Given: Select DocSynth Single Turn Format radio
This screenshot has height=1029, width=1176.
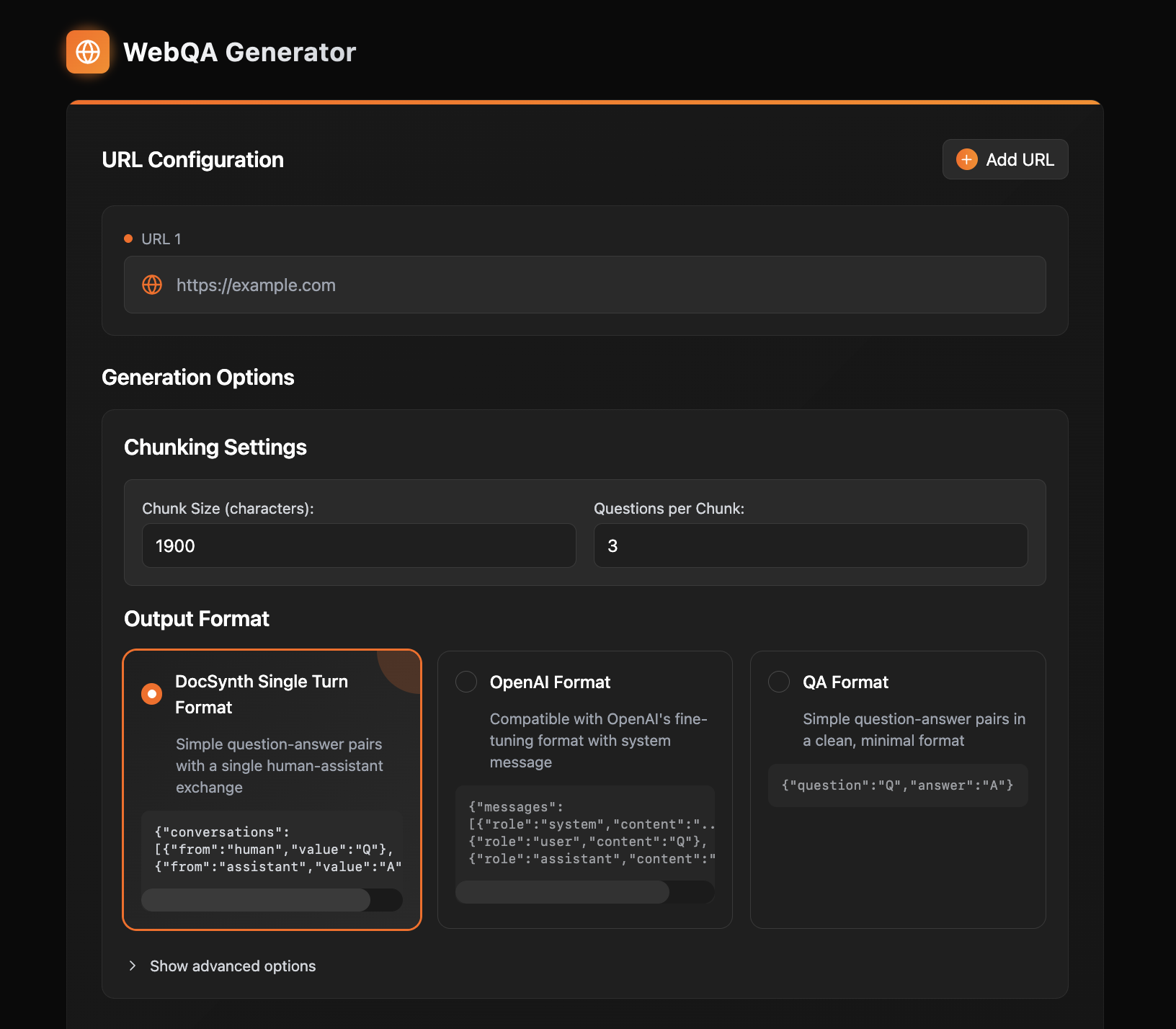Looking at the screenshot, I should point(152,694).
